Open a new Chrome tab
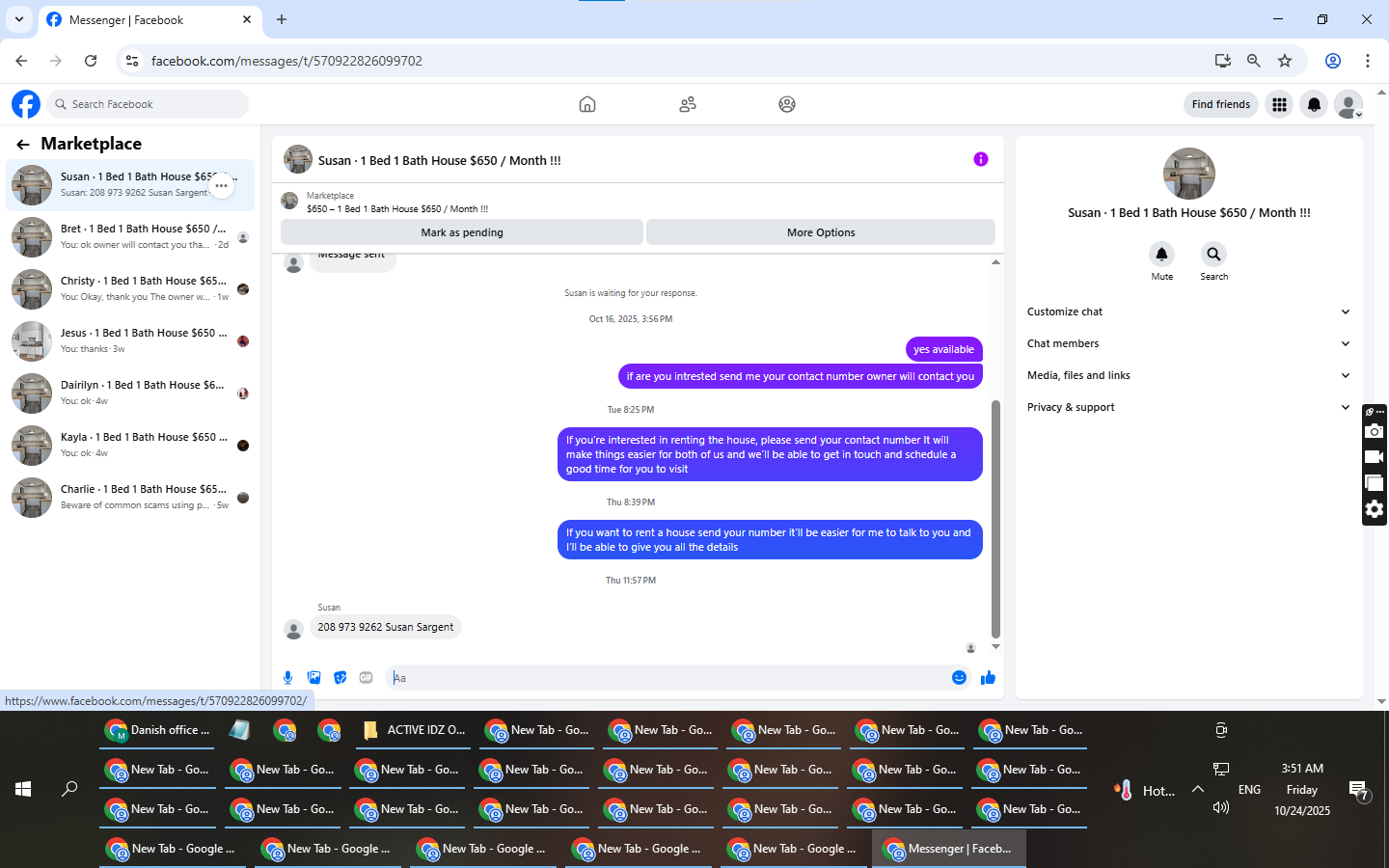This screenshot has width=1389, height=868. (x=282, y=19)
